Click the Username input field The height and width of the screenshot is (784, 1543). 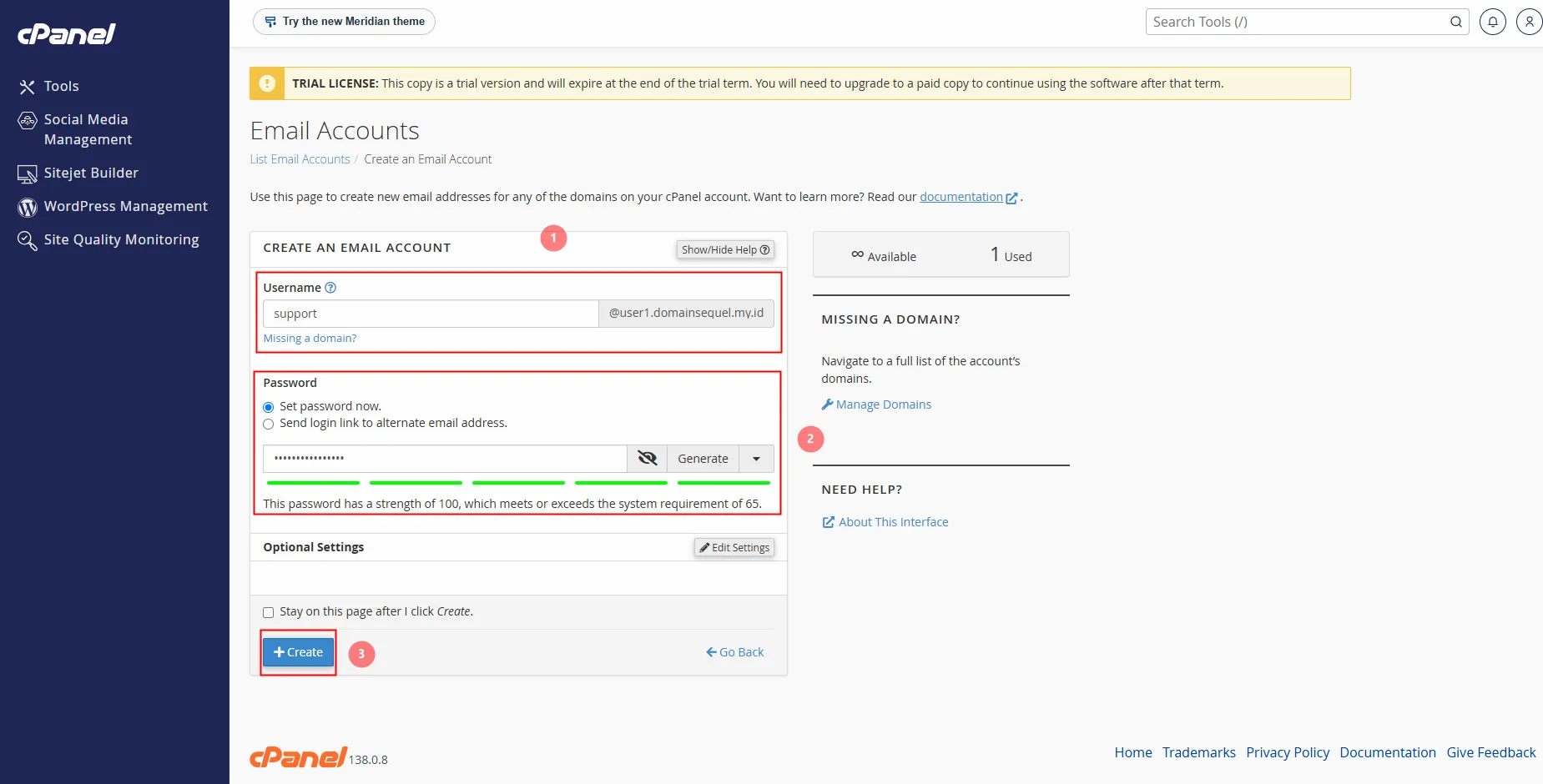pyautogui.click(x=431, y=314)
